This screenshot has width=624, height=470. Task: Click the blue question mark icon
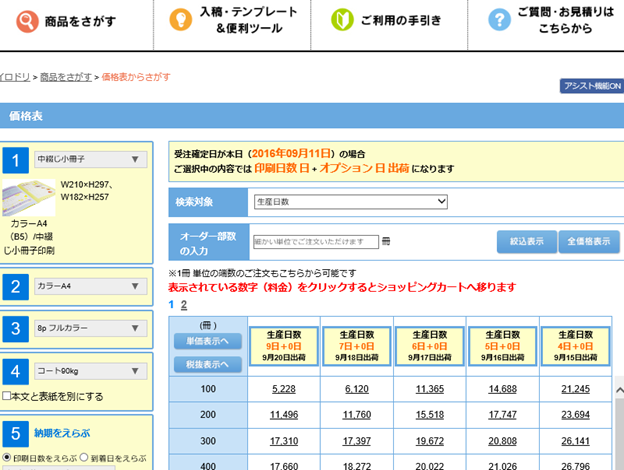[499, 20]
